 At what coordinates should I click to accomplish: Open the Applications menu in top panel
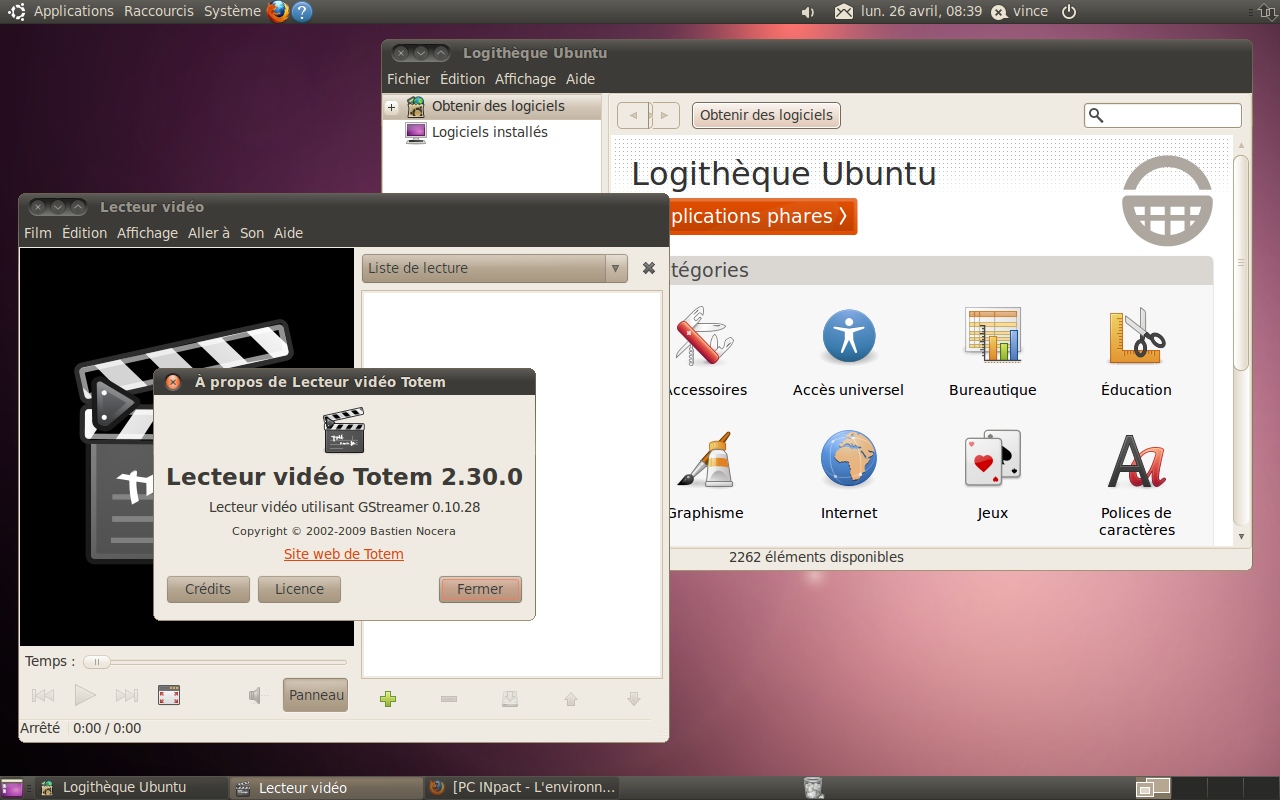point(74,12)
